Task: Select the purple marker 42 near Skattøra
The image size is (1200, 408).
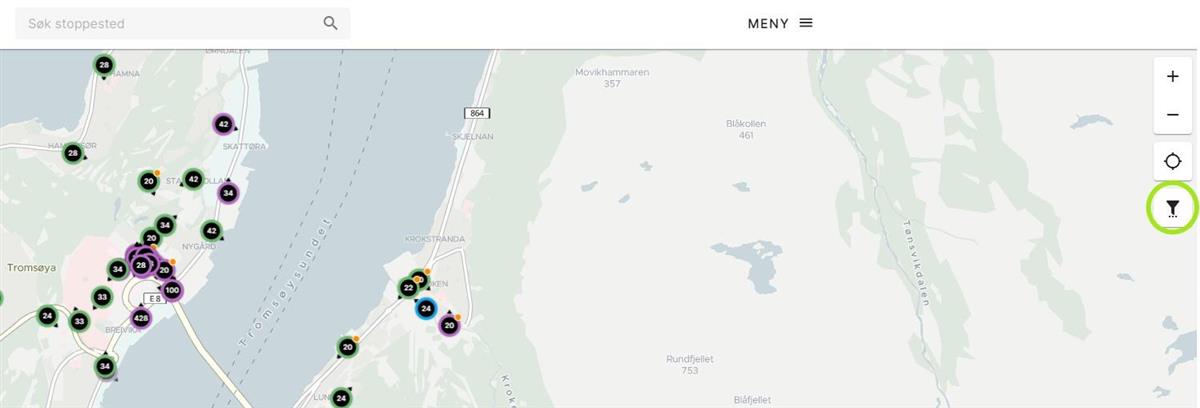Action: [224, 125]
